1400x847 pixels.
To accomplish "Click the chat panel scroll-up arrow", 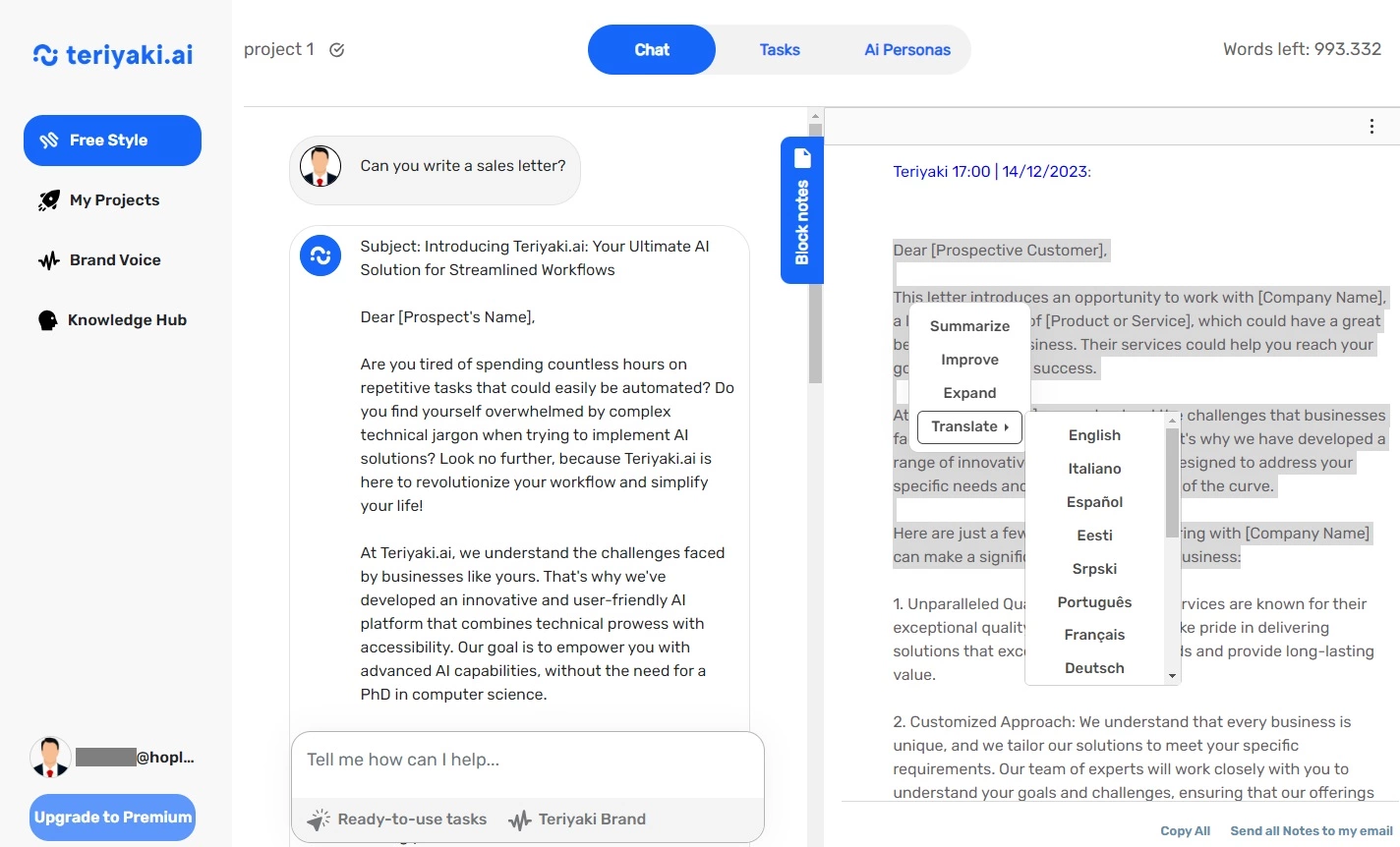I will point(815,115).
